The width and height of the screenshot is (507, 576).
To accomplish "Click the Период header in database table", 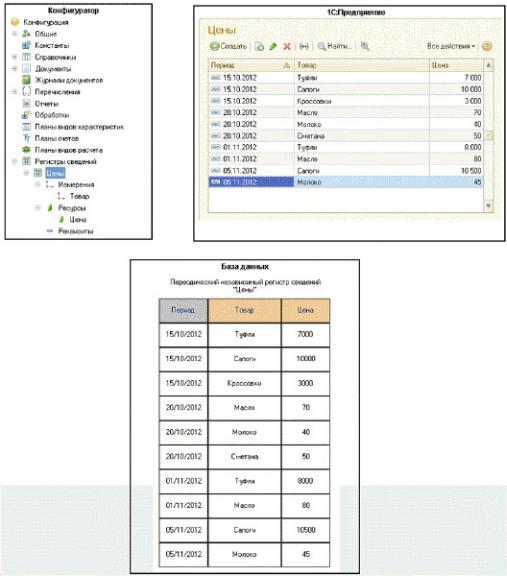I will 183,310.
